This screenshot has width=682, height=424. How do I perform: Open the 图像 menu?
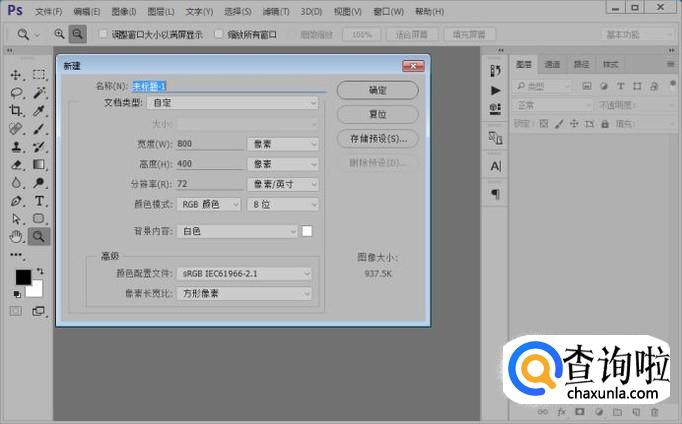pos(124,12)
